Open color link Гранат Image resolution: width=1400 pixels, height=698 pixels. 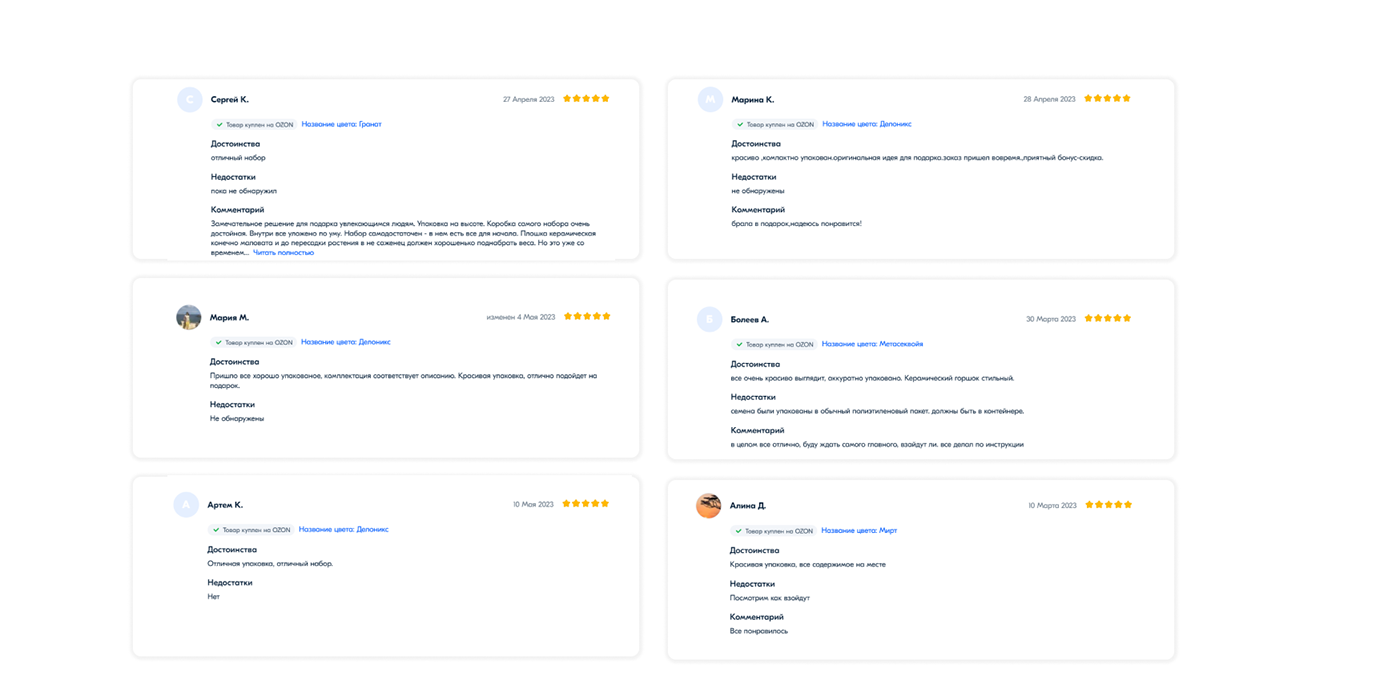[x=341, y=124]
